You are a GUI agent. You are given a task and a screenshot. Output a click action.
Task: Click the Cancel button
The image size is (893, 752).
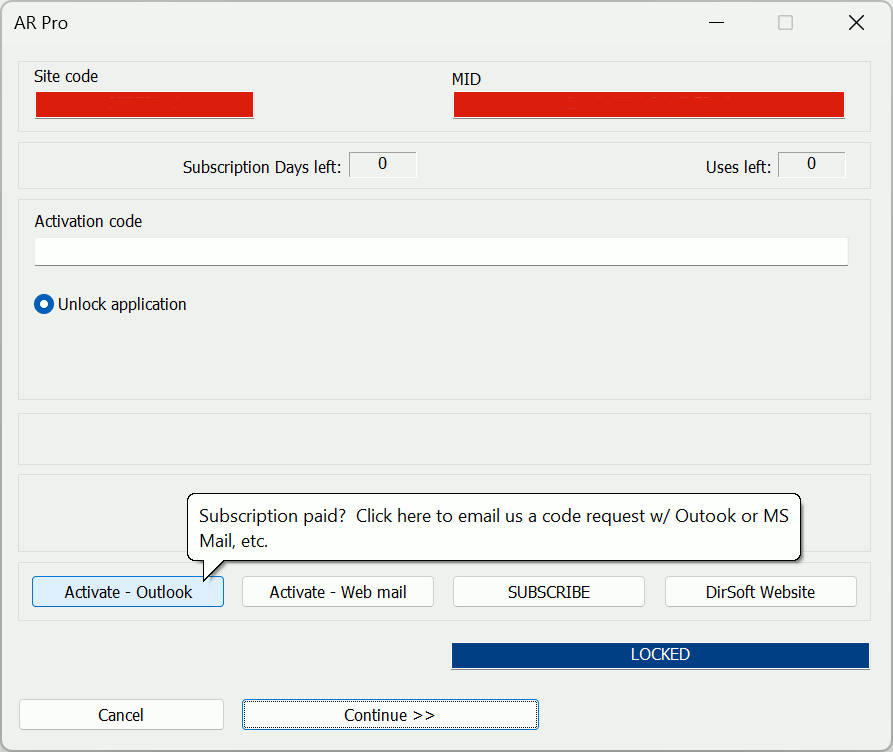[x=121, y=714]
